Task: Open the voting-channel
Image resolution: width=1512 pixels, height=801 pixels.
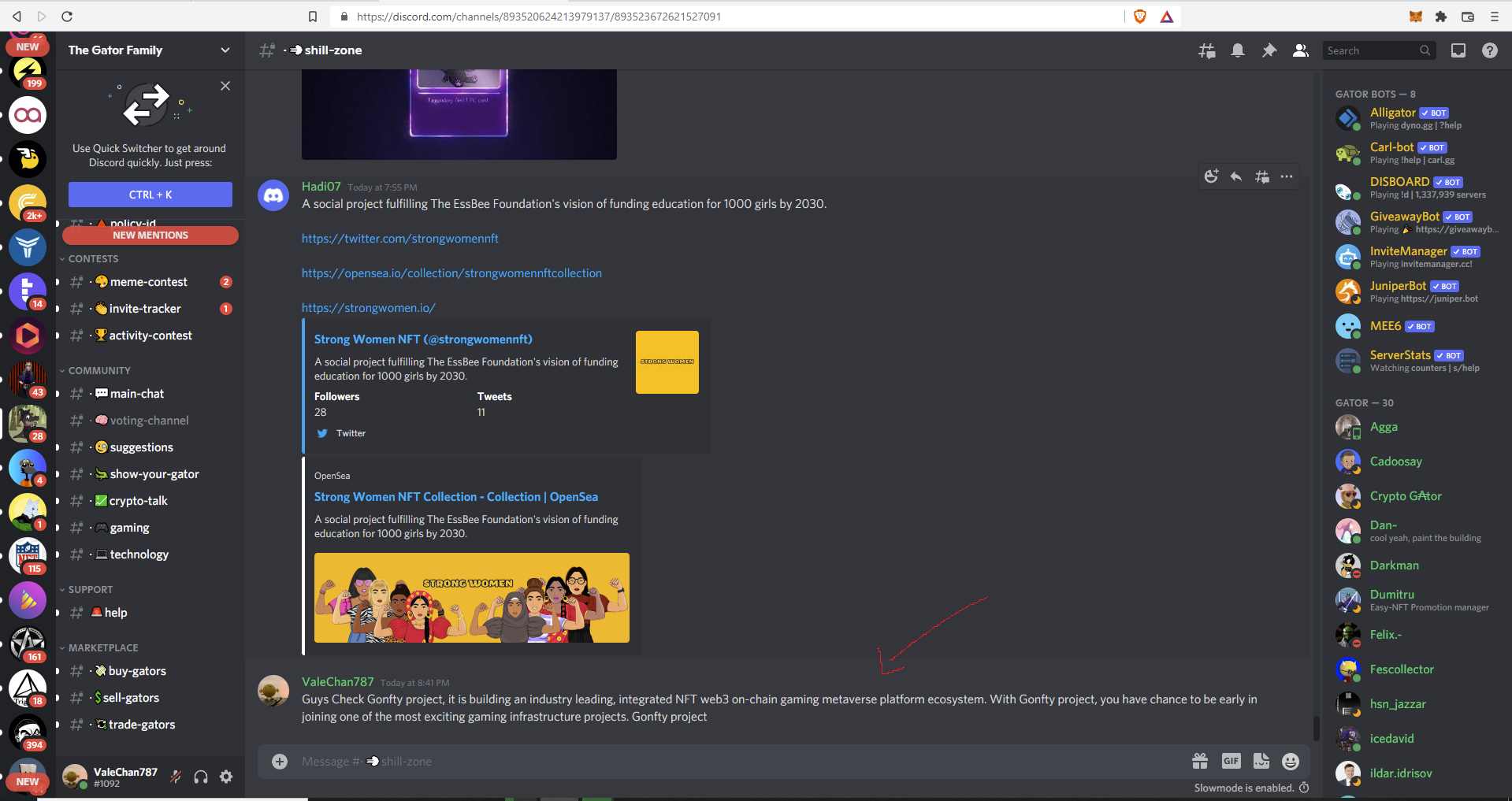Action: point(150,421)
